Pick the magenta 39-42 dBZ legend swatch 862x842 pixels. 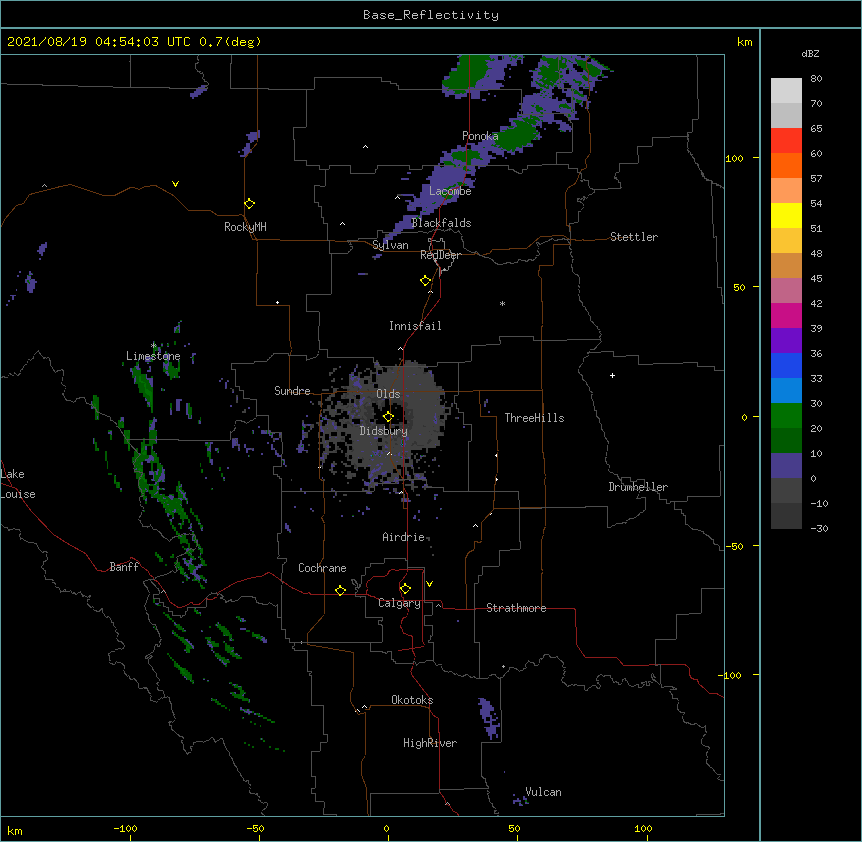point(786,315)
